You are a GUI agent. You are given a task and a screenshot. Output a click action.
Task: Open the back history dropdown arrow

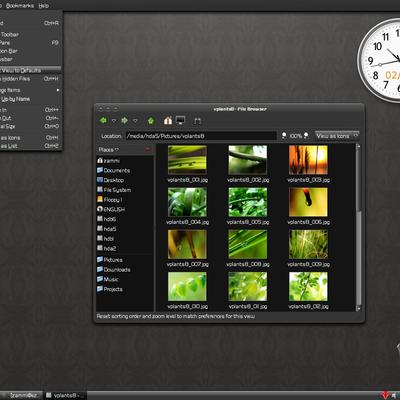click(x=114, y=121)
